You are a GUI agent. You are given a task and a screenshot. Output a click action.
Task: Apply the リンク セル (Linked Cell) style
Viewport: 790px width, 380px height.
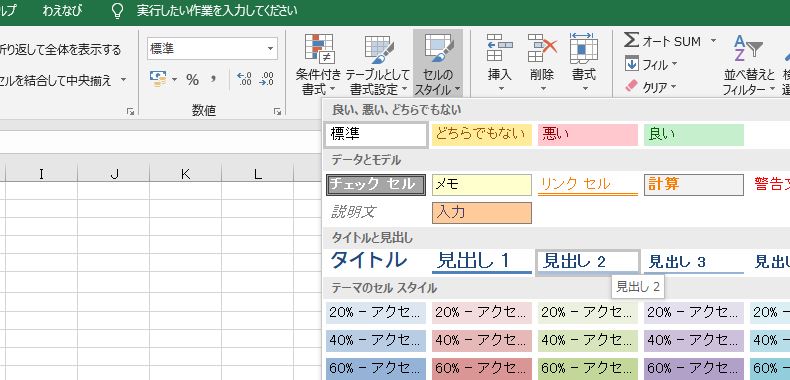click(587, 185)
